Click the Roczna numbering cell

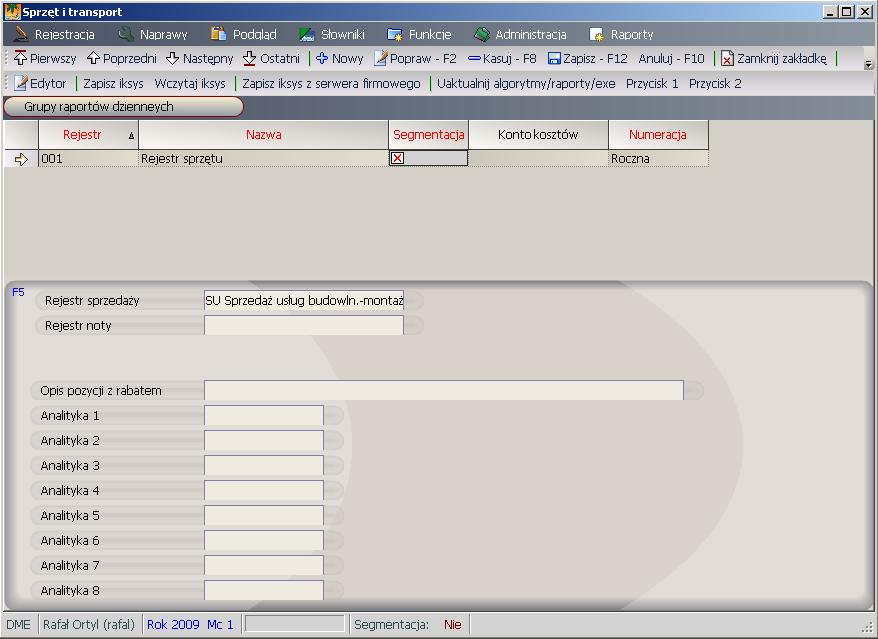coord(658,159)
